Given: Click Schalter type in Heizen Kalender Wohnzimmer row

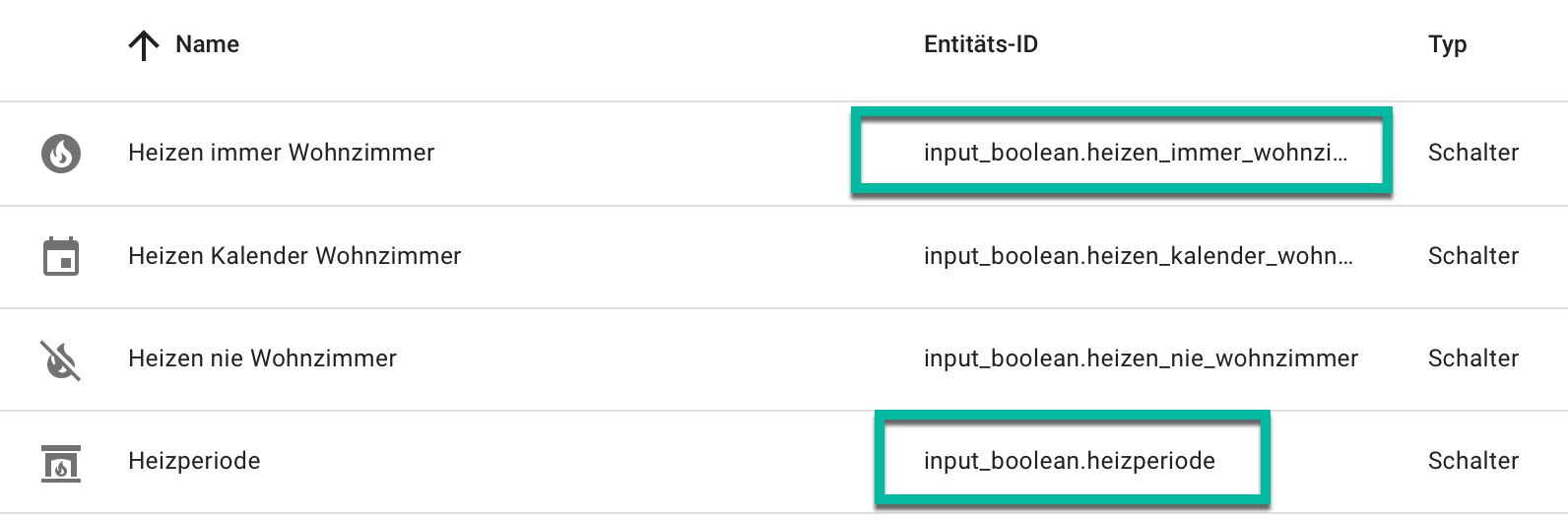Looking at the screenshot, I should [1472, 257].
